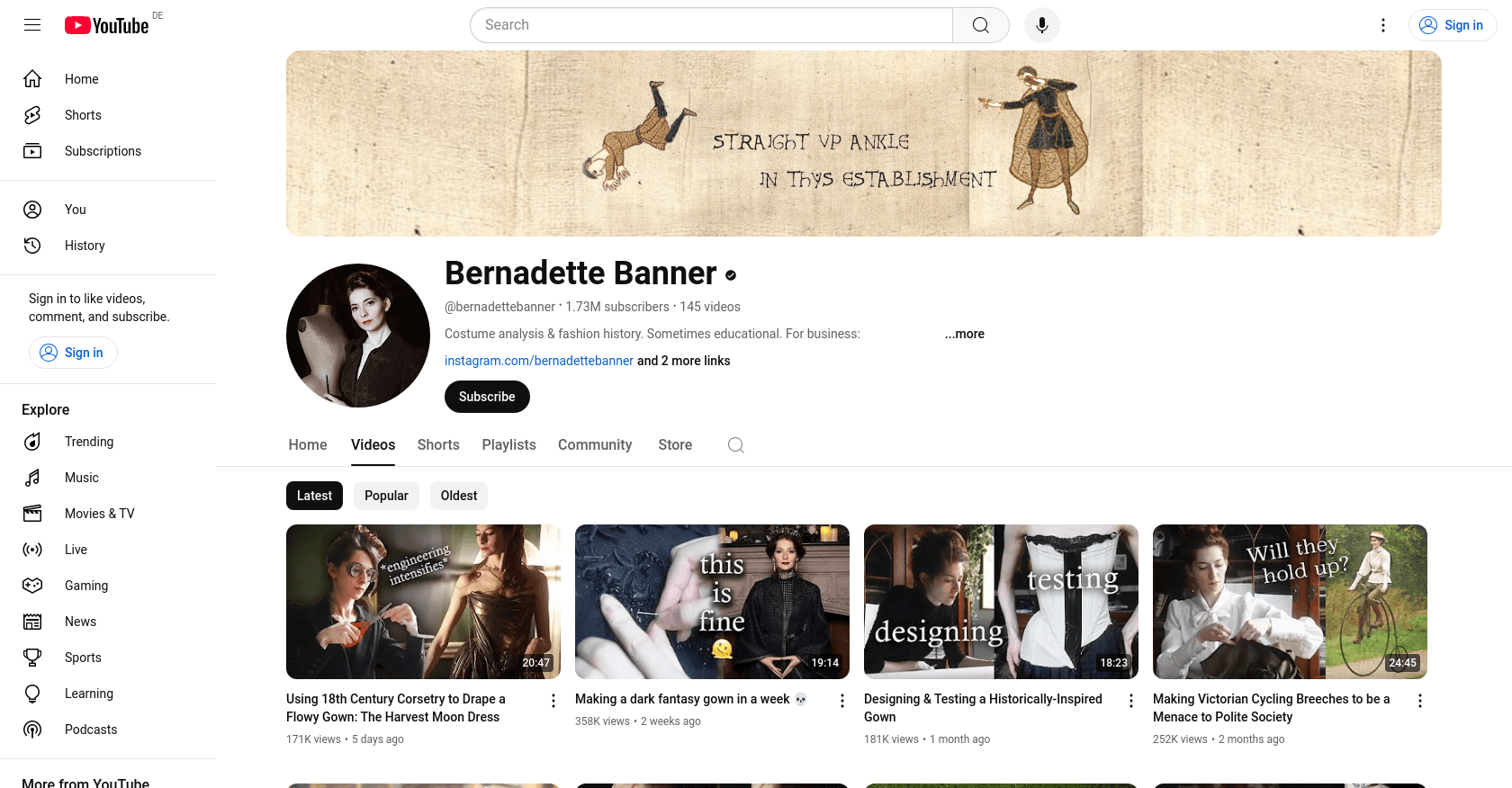Switch to the Community tab
Image resolution: width=1512 pixels, height=788 pixels.
594,445
